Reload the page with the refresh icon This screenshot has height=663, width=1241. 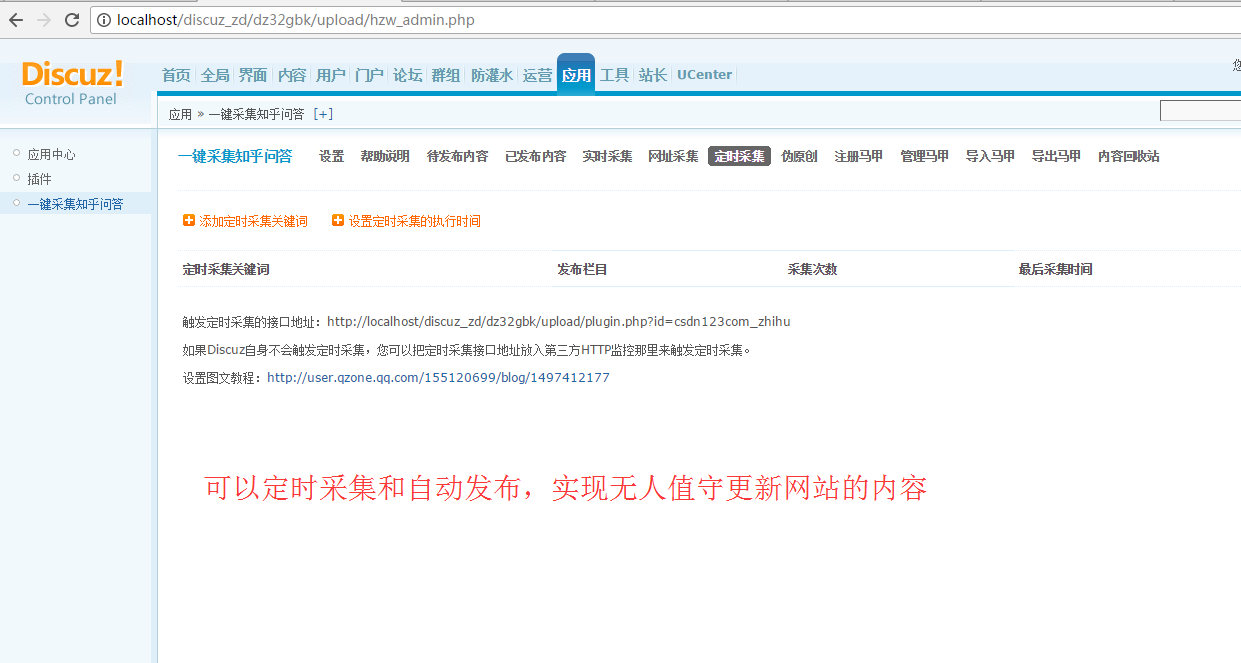[x=72, y=19]
